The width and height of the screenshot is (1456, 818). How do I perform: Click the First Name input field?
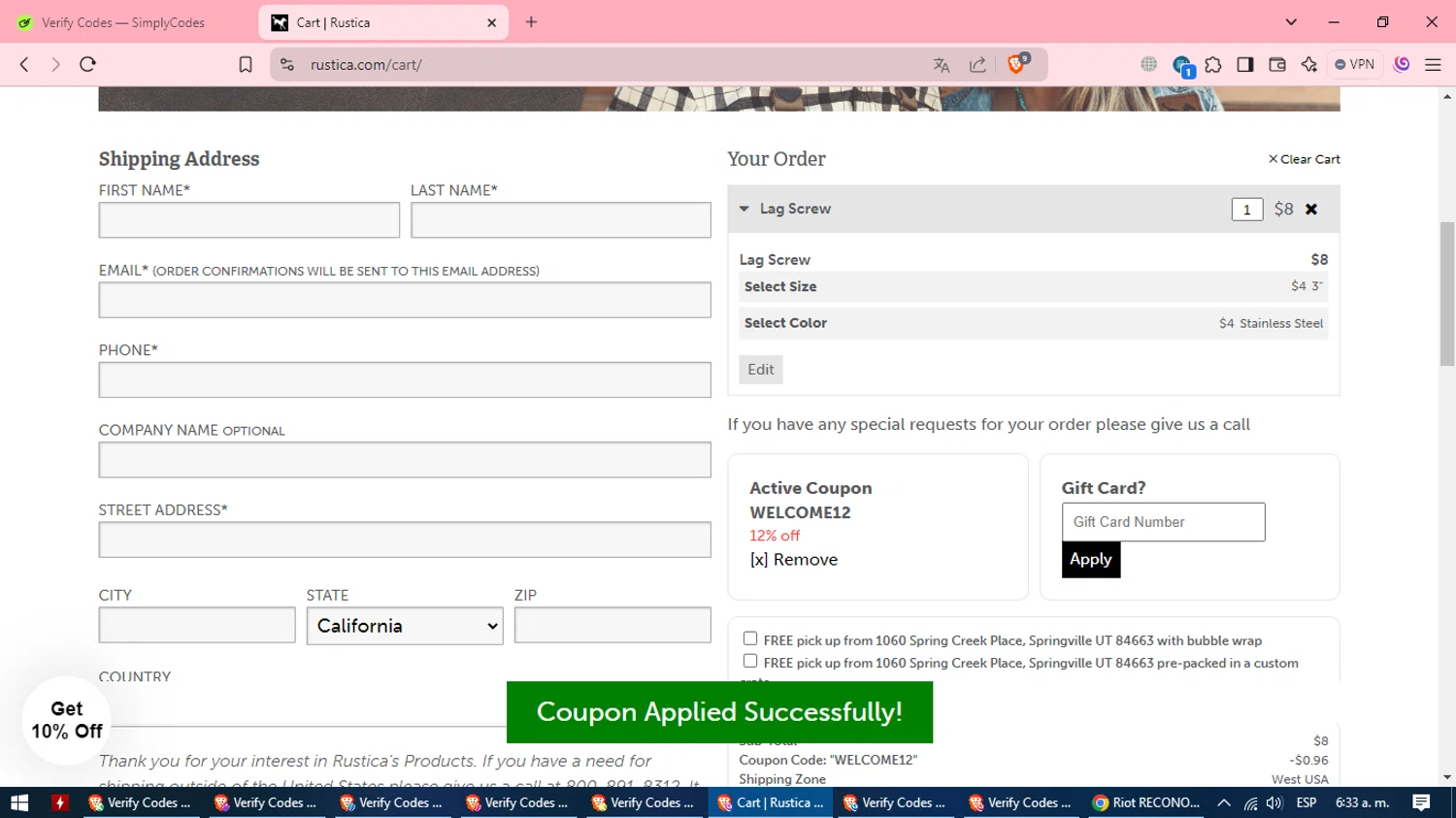248,220
